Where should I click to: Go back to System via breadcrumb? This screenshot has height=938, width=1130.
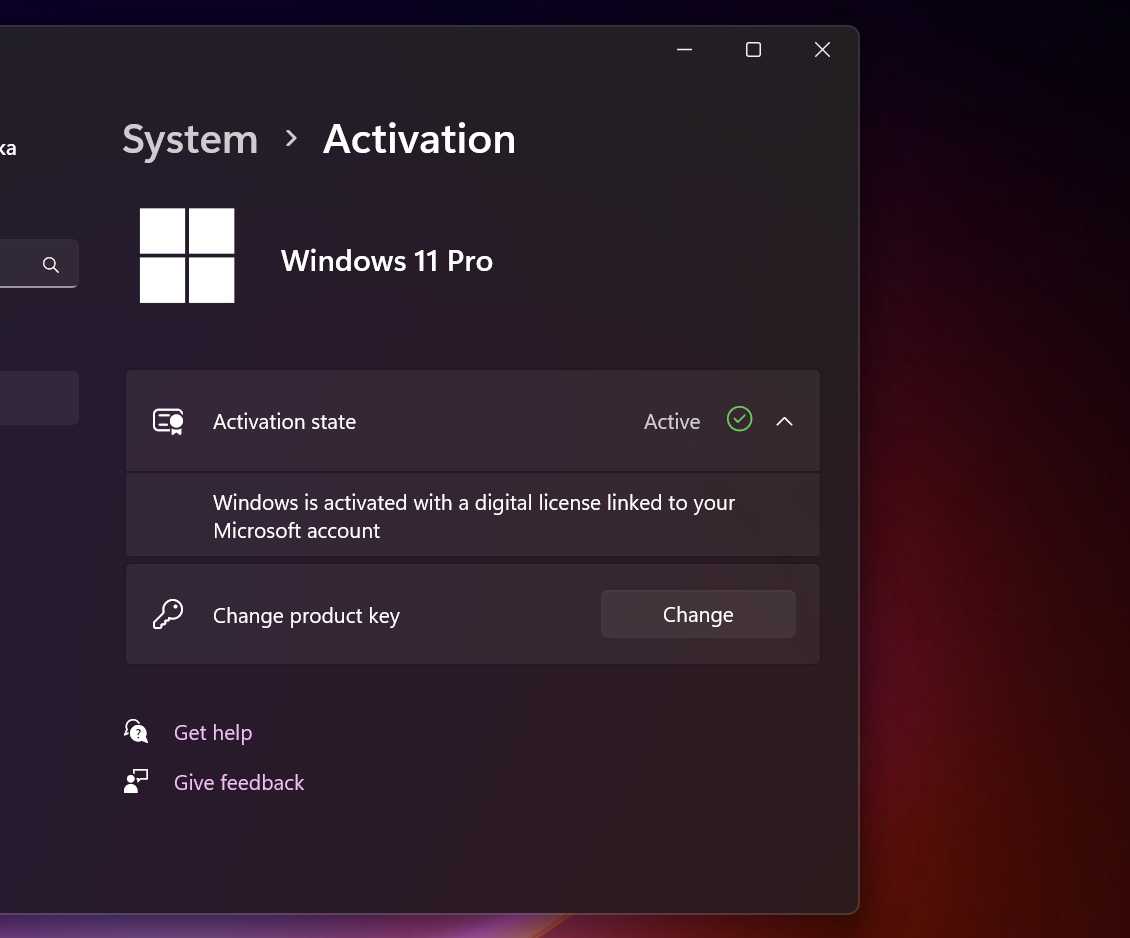(190, 139)
